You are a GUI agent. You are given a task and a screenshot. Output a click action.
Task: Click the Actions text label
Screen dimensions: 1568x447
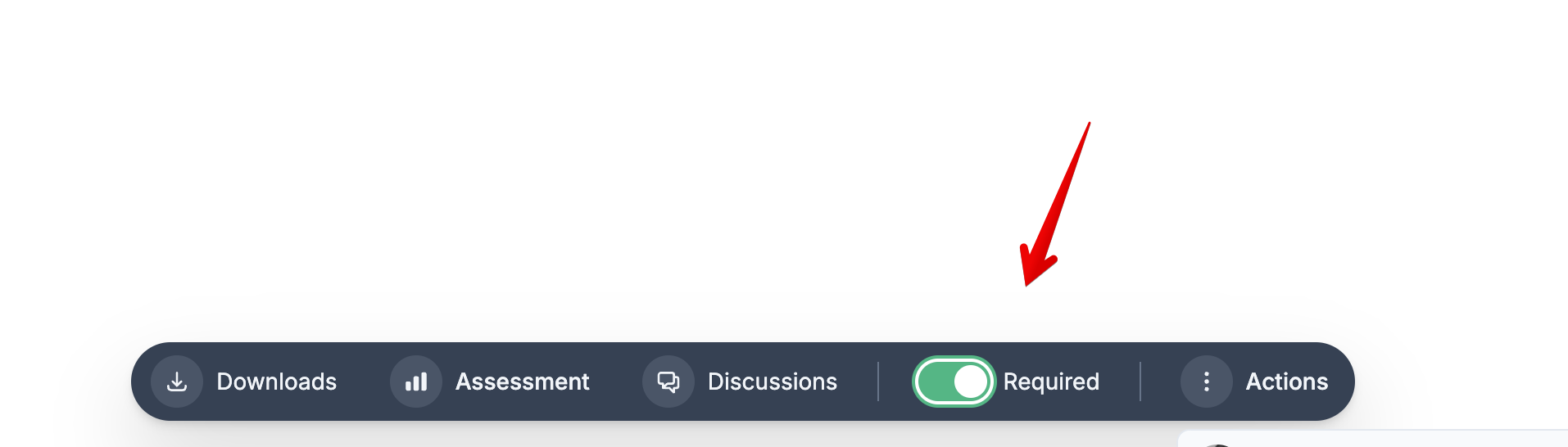[x=1287, y=382]
